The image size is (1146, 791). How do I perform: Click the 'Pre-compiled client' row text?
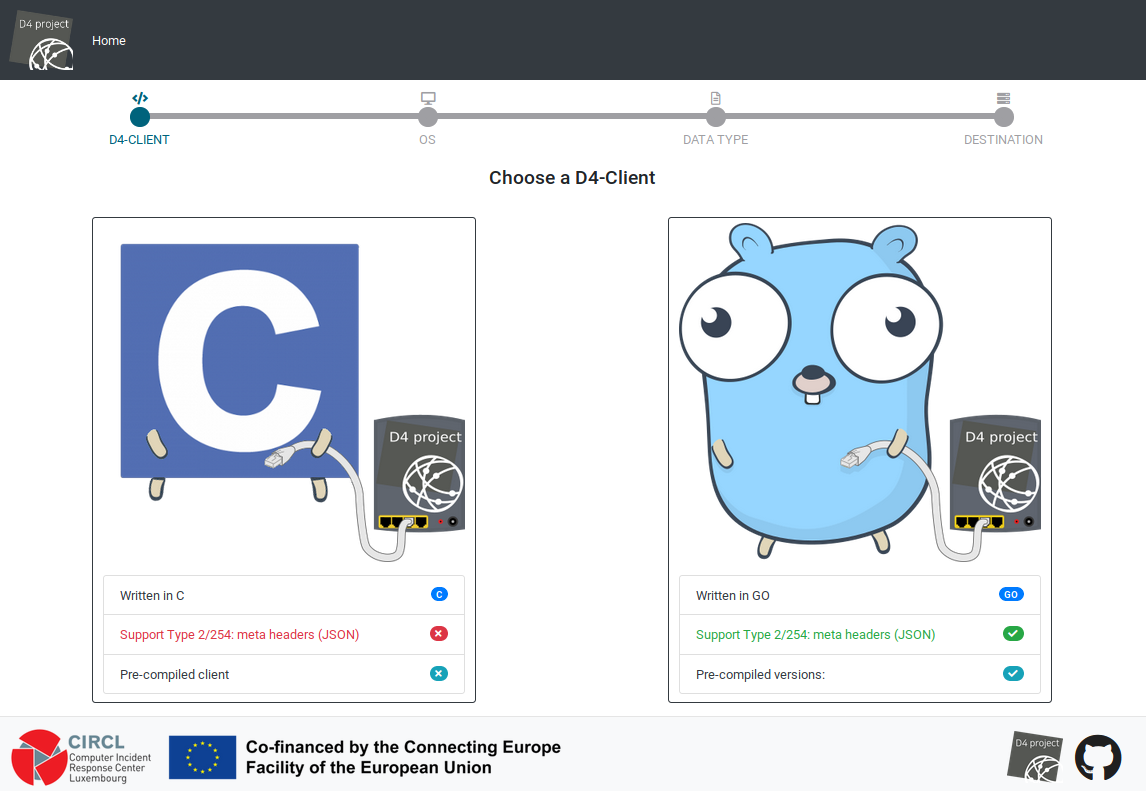click(x=175, y=675)
